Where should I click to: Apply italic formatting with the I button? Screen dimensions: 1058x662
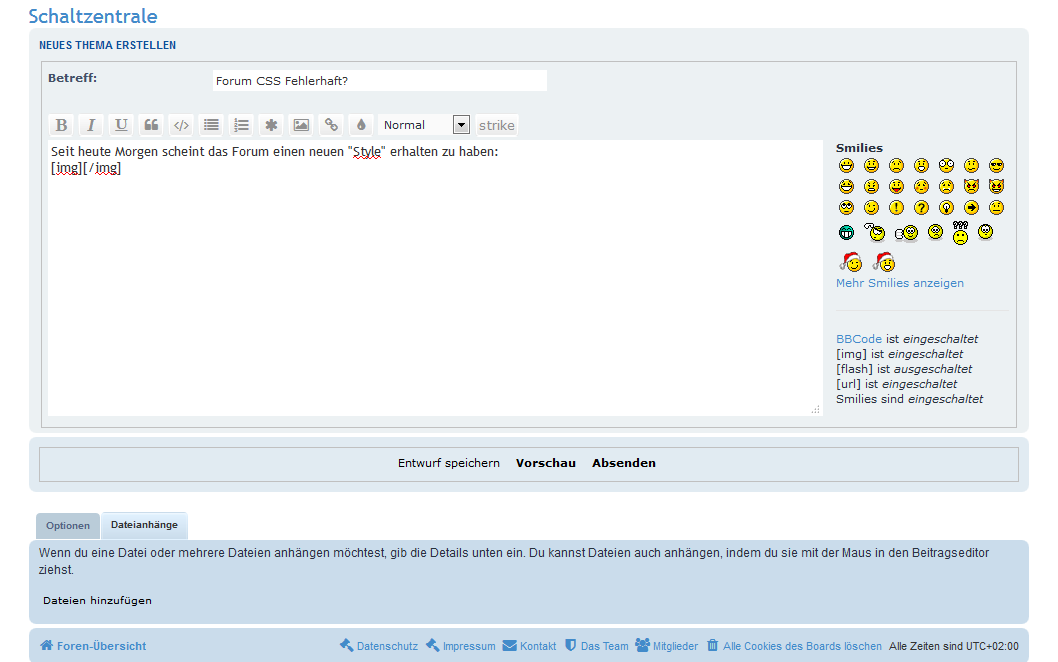click(91, 125)
